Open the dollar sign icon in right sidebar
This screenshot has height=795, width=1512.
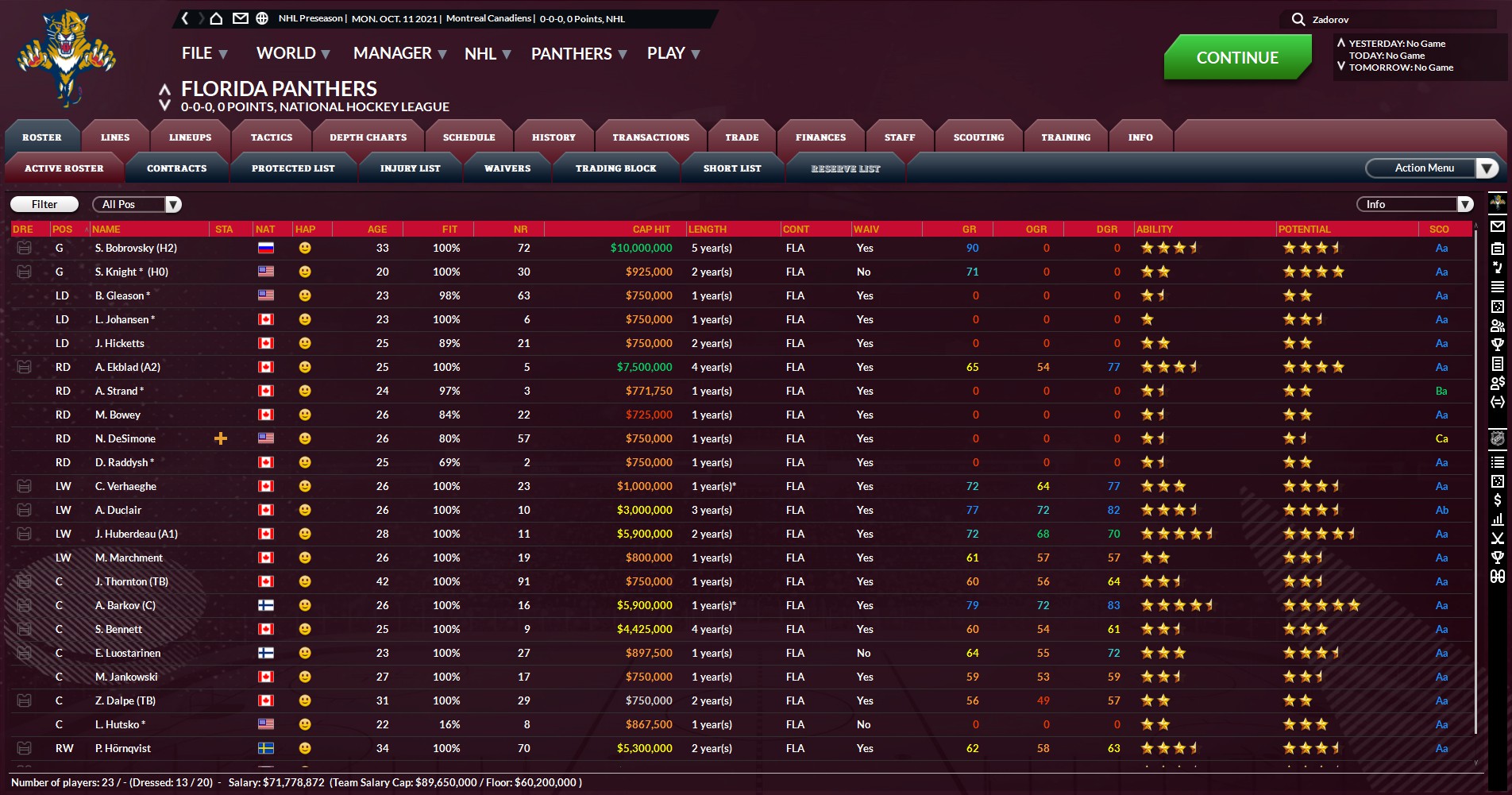(1497, 500)
